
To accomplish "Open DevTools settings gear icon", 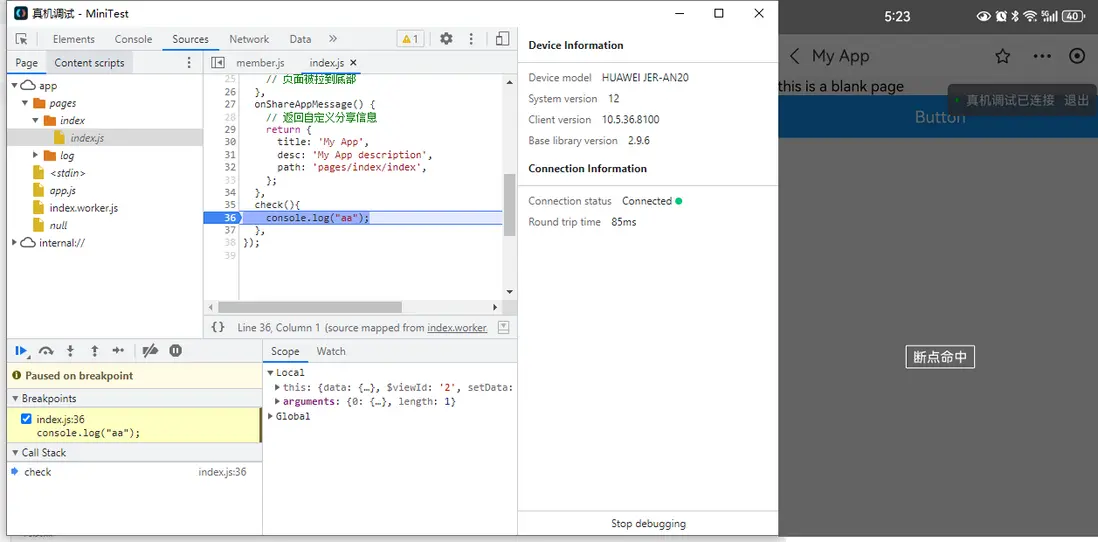I will [446, 39].
